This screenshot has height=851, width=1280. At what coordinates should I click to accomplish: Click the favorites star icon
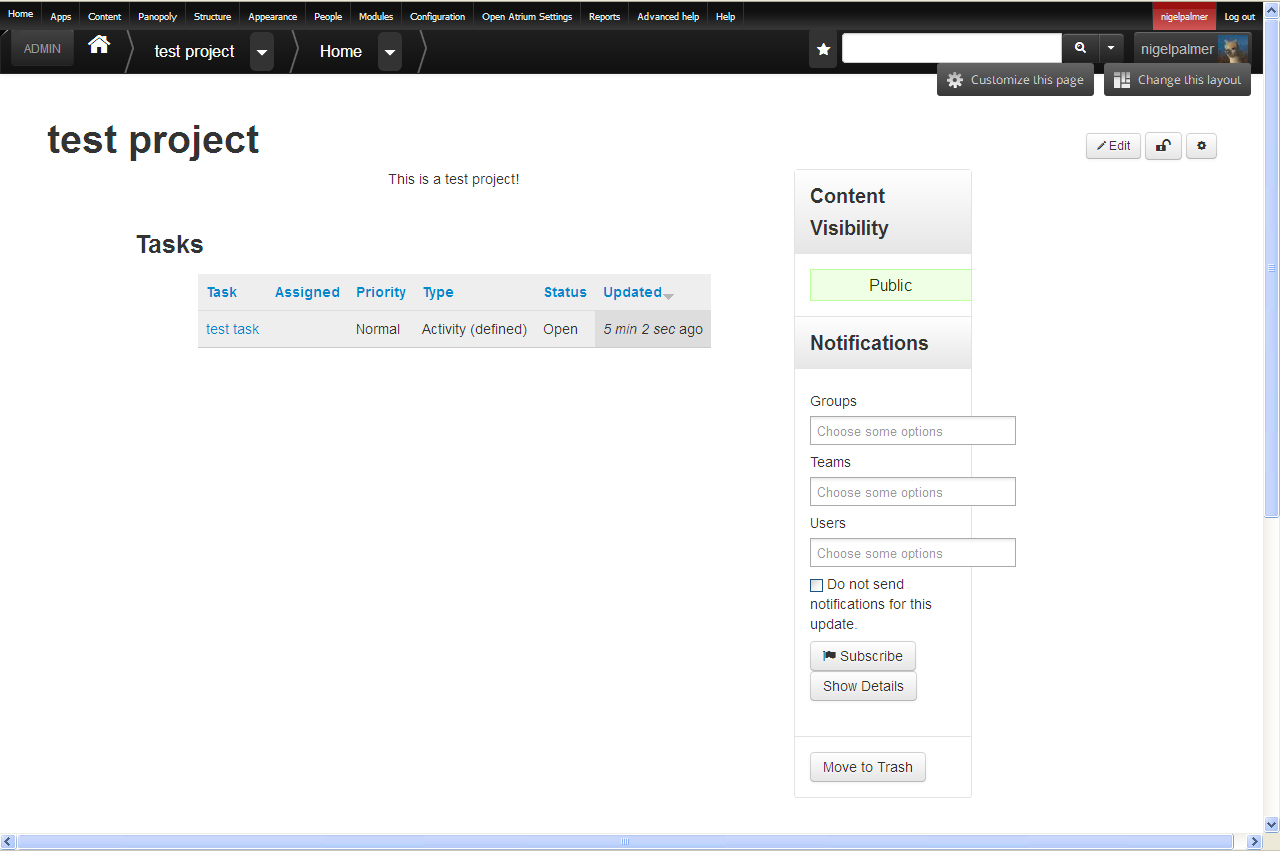[822, 49]
